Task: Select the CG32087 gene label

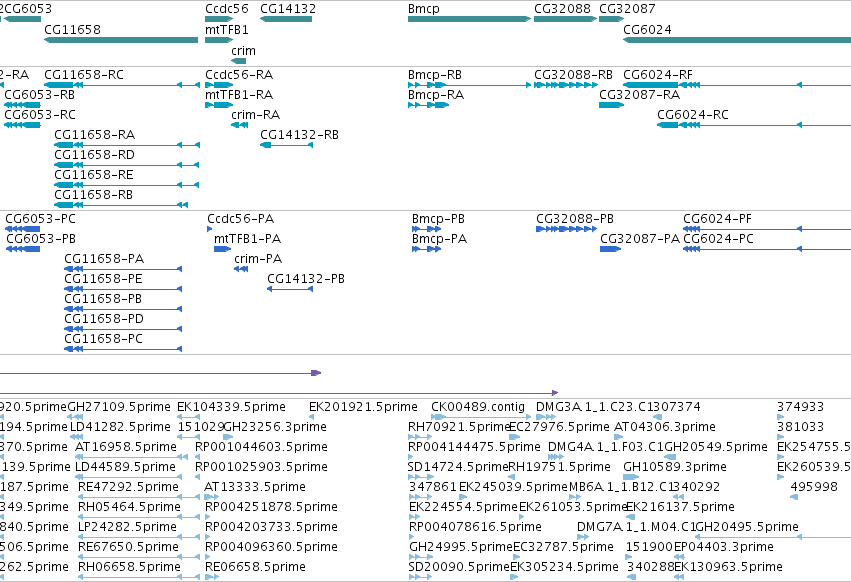Action: (627, 9)
